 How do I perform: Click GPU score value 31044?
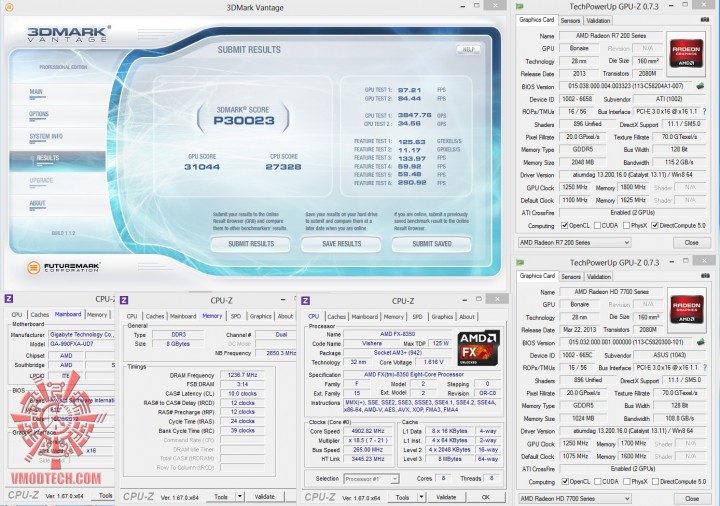[x=202, y=167]
